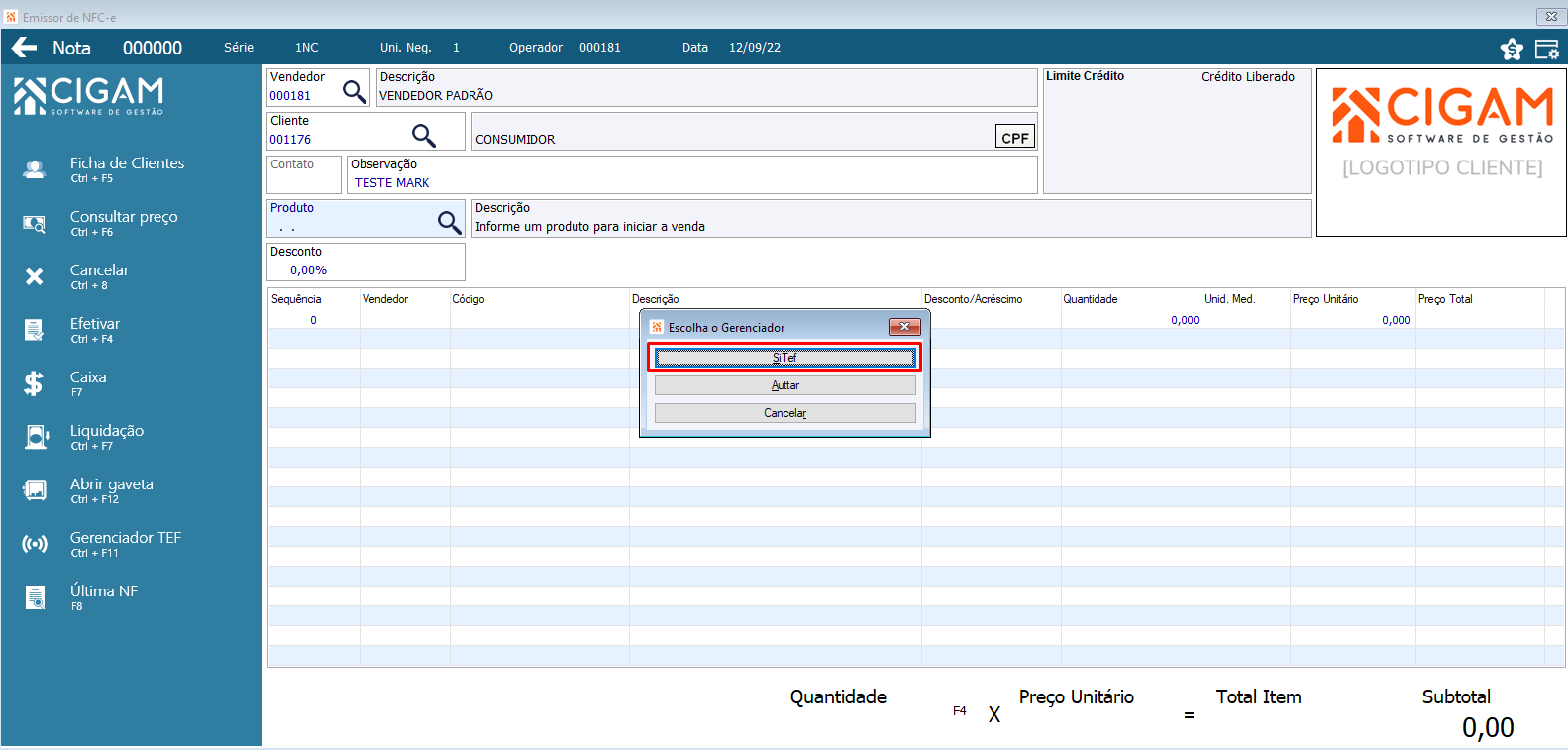
Task: Select the Sequência cell showing 0
Action: (x=313, y=320)
